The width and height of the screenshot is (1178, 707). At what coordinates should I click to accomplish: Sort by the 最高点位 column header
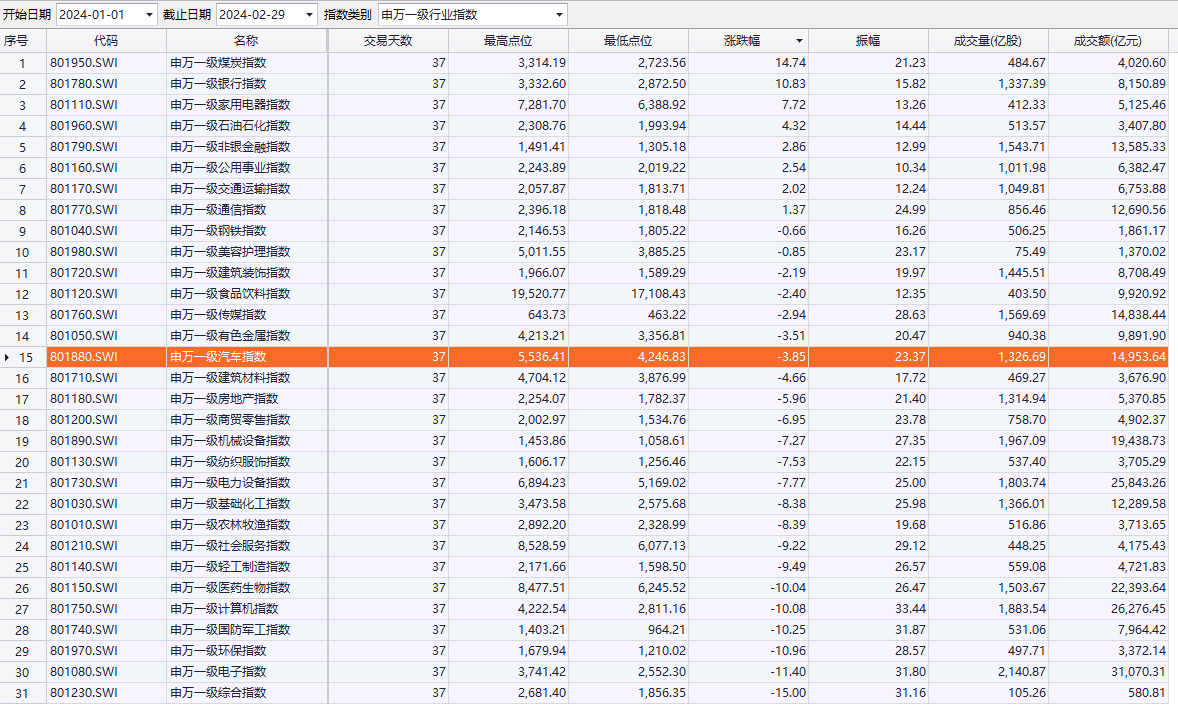[509, 41]
